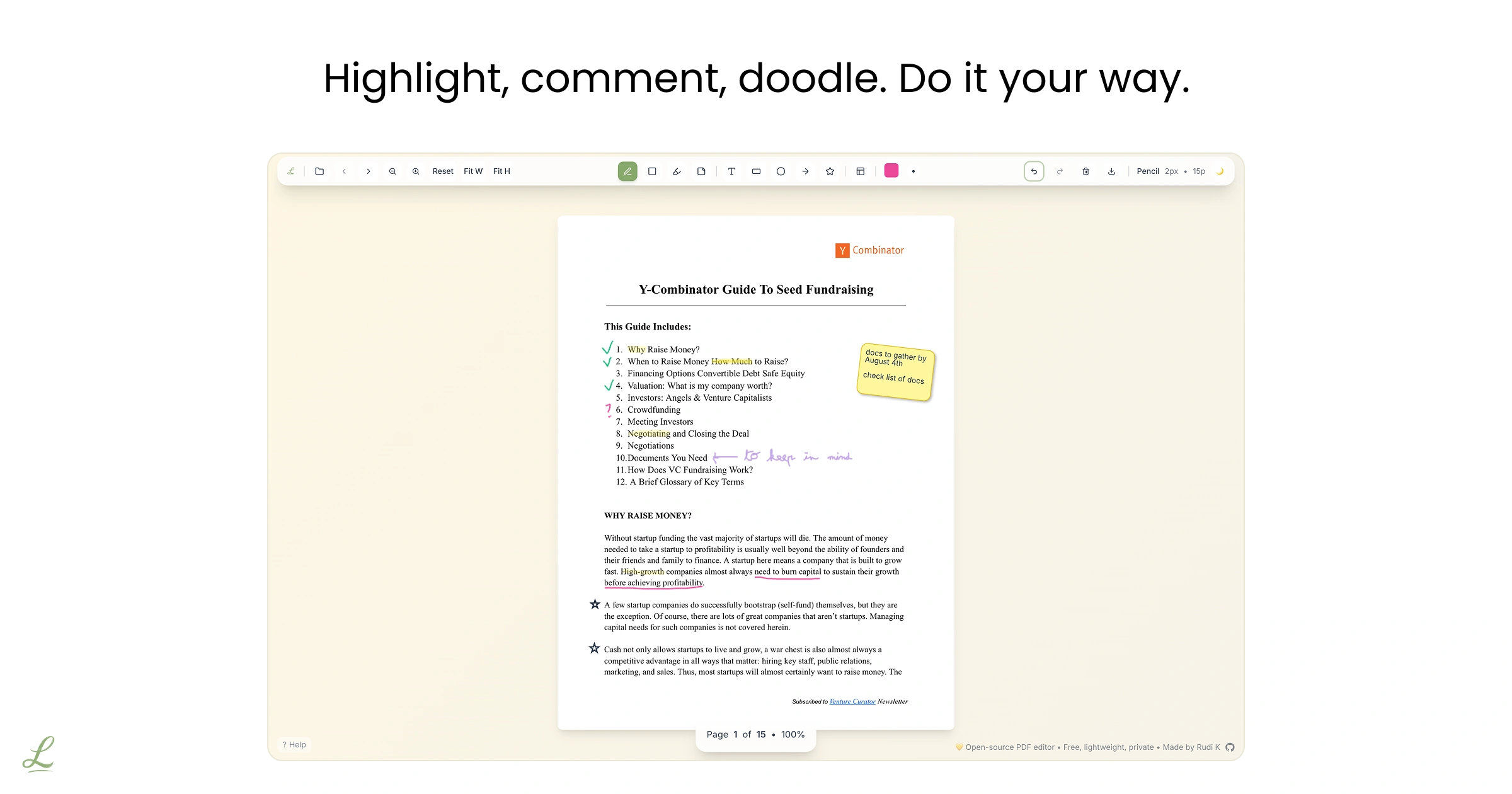Go to previous page chevron

click(x=344, y=171)
